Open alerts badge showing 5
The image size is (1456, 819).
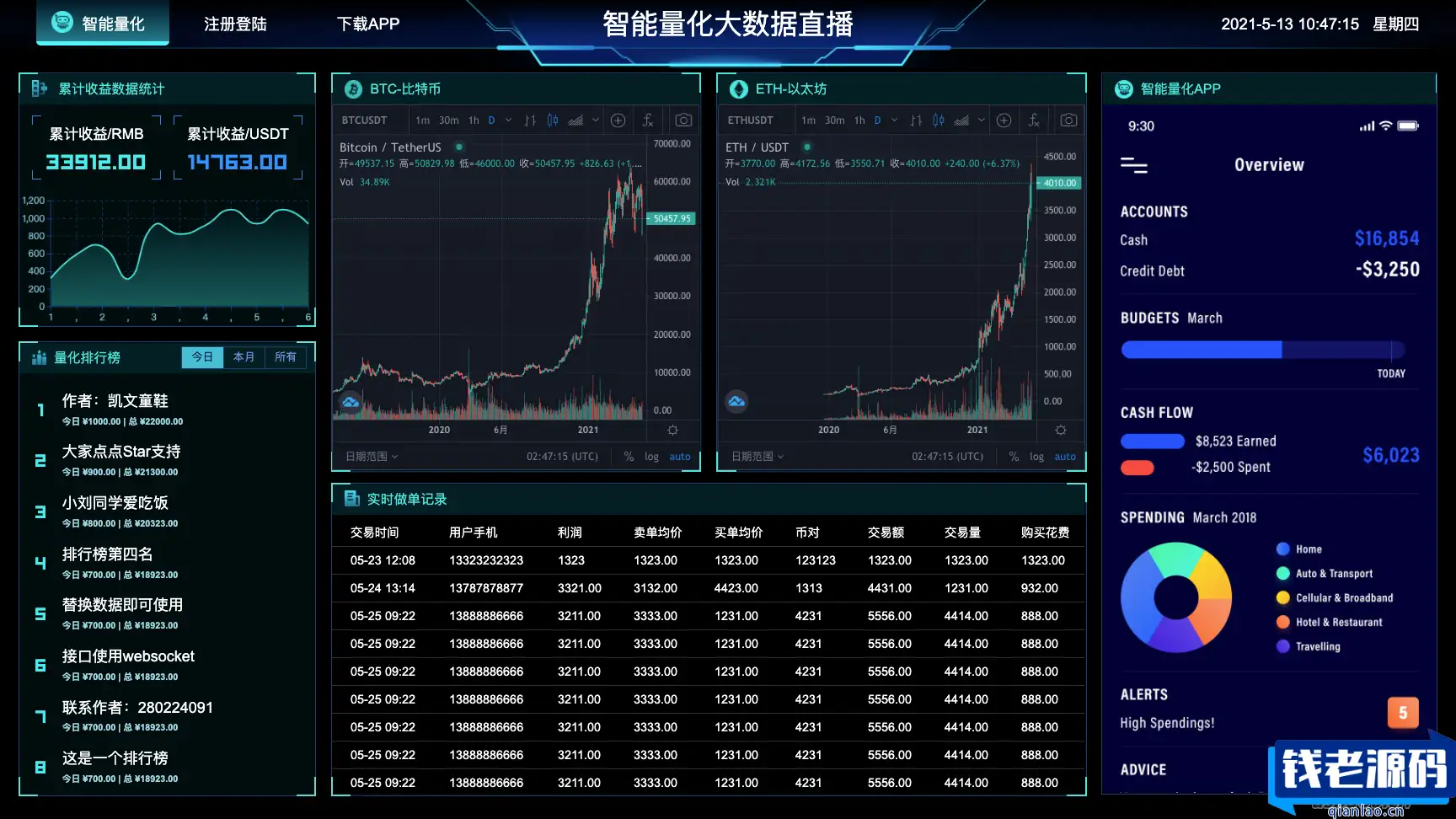(x=1403, y=713)
